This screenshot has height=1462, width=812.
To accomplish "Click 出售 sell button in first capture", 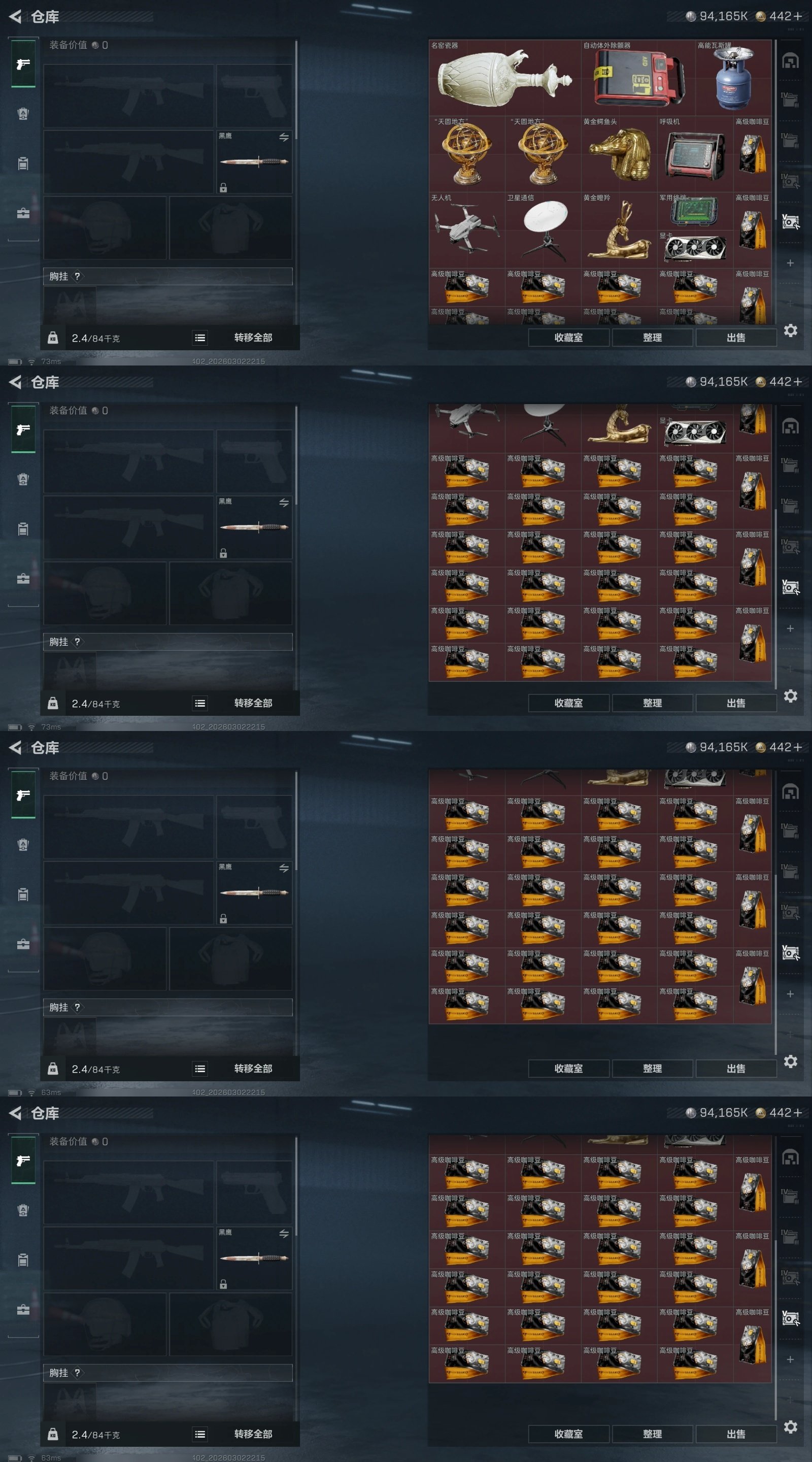I will 736,338.
